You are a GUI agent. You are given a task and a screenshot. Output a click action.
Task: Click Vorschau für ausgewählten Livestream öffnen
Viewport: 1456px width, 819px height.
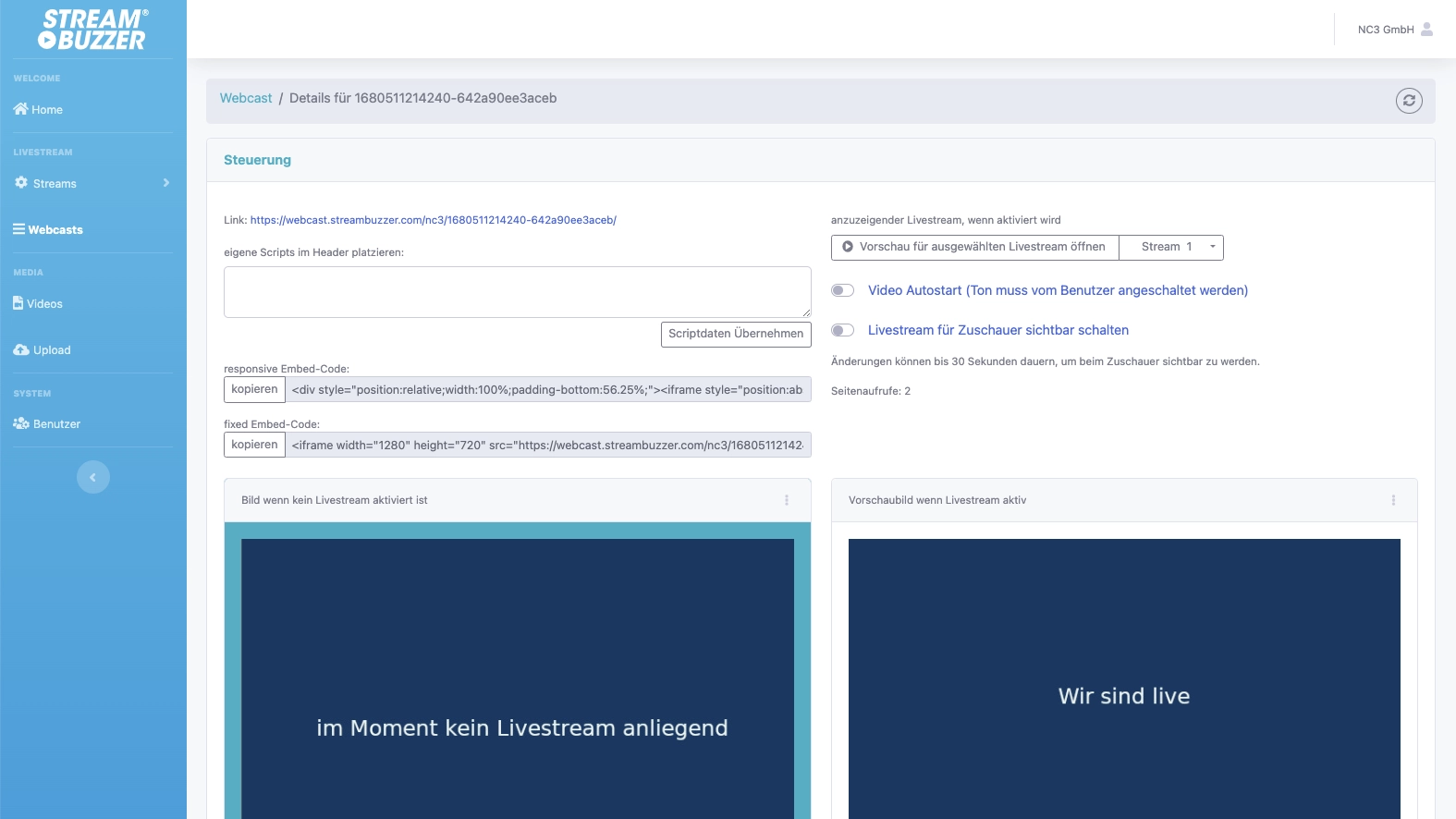(x=974, y=247)
